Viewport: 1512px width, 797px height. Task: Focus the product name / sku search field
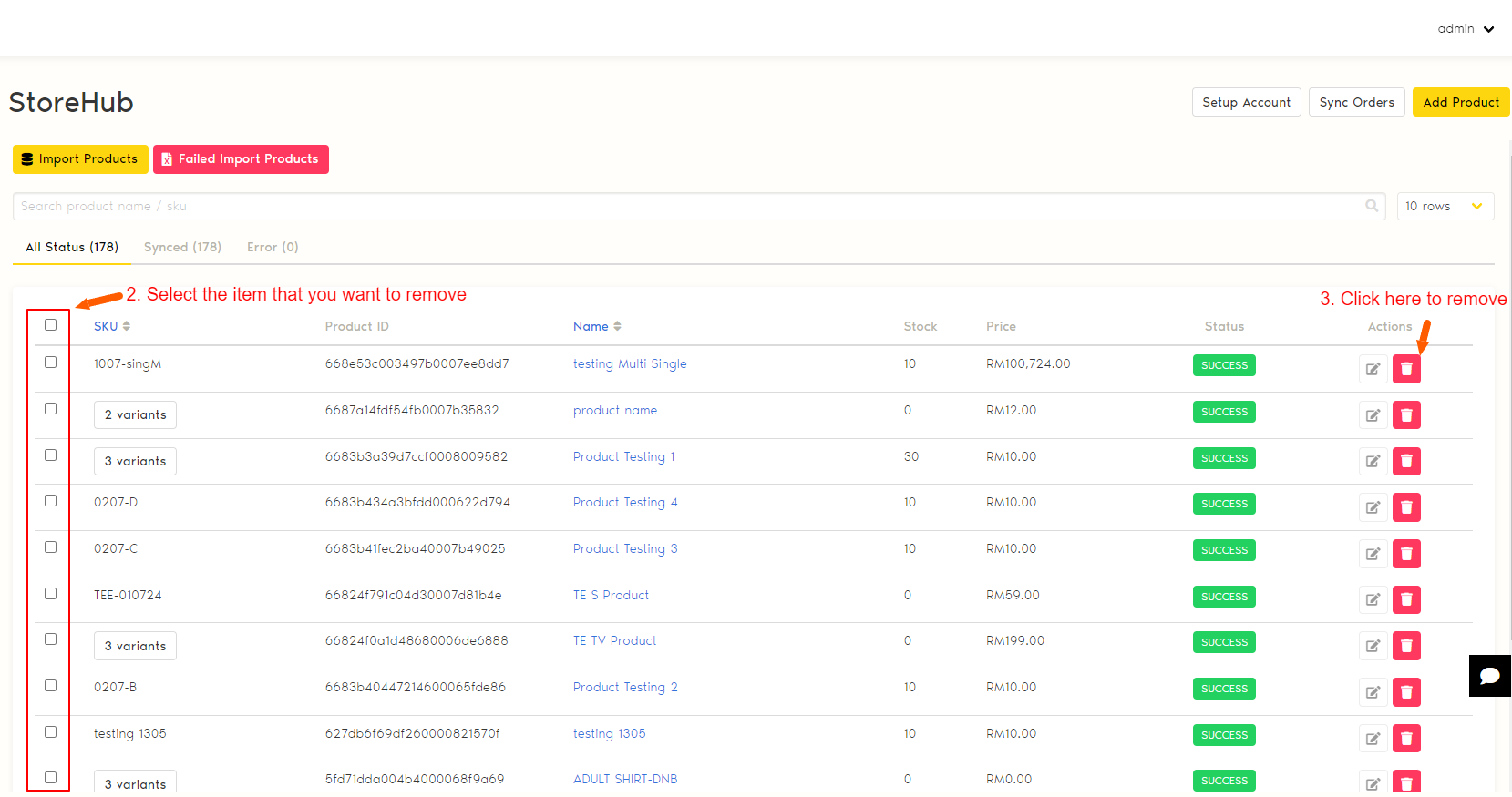[684, 207]
